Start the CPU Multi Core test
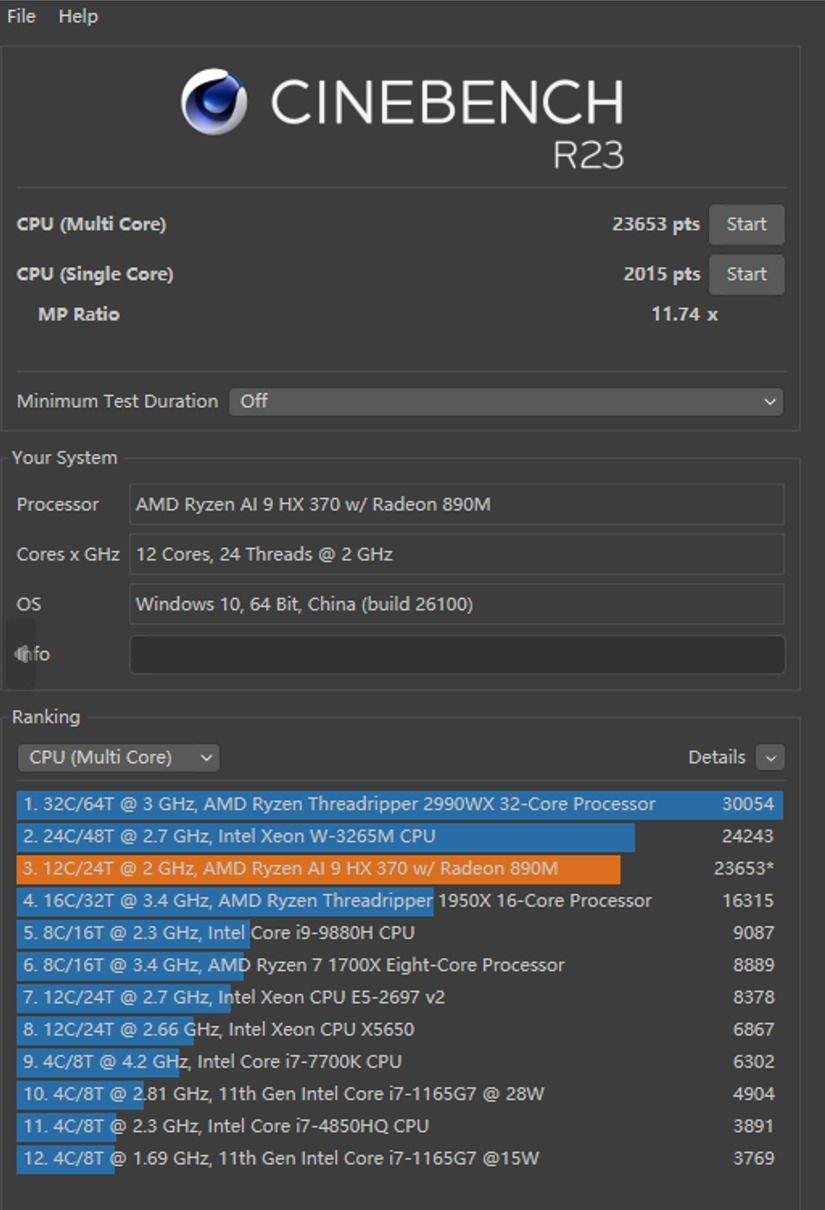This screenshot has width=825, height=1210. pyautogui.click(x=746, y=225)
